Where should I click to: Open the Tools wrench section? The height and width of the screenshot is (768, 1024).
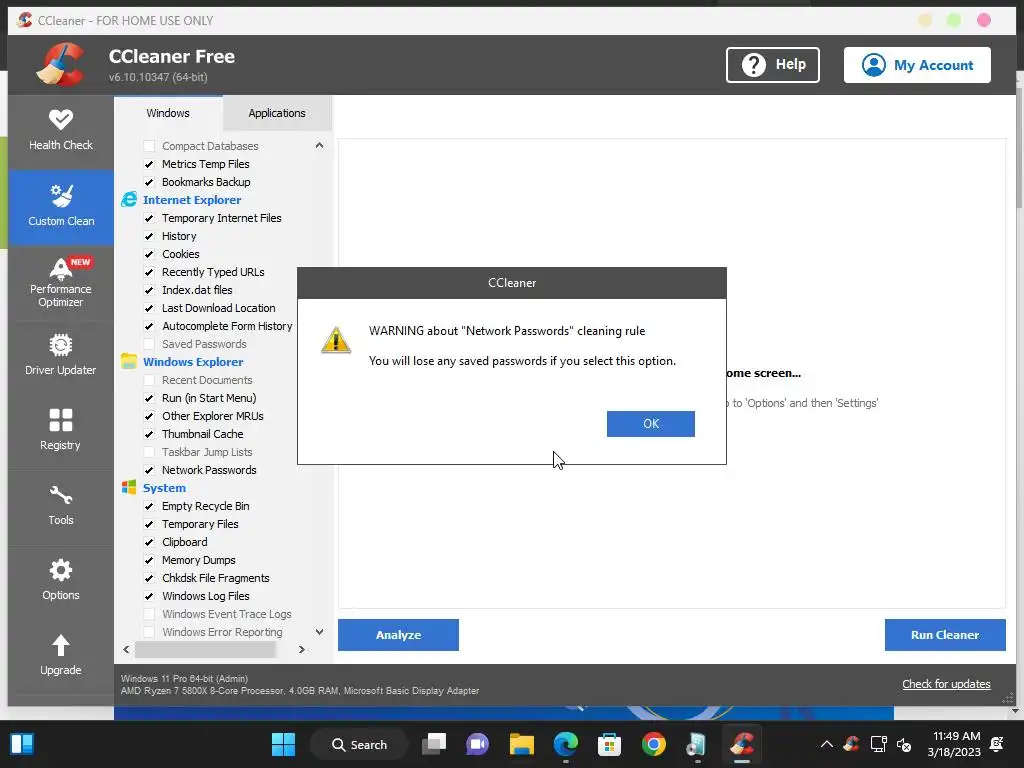pyautogui.click(x=61, y=505)
